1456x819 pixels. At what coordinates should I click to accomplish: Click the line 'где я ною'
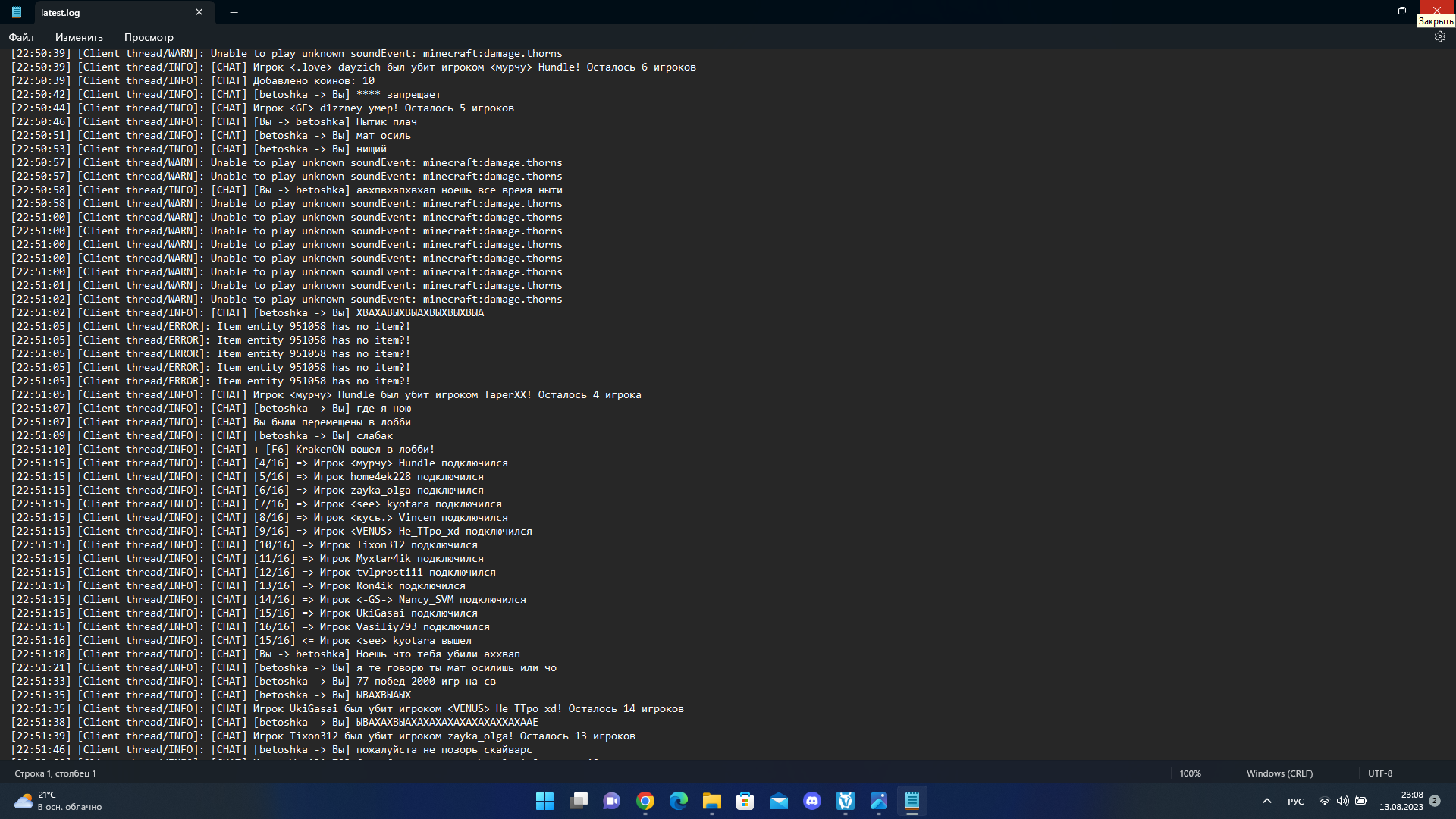(x=211, y=409)
